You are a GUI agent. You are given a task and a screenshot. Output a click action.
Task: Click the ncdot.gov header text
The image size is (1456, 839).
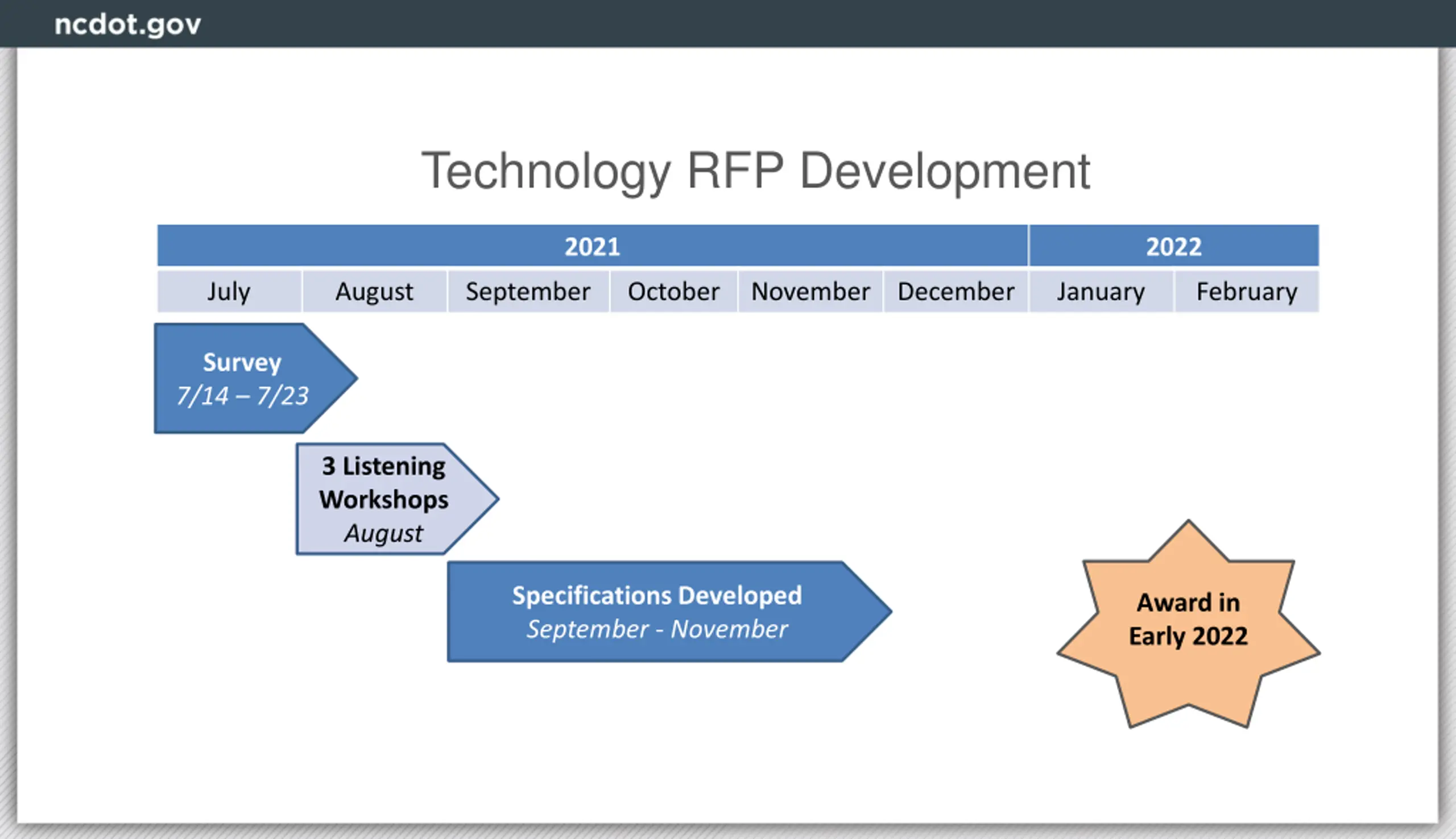127,25
